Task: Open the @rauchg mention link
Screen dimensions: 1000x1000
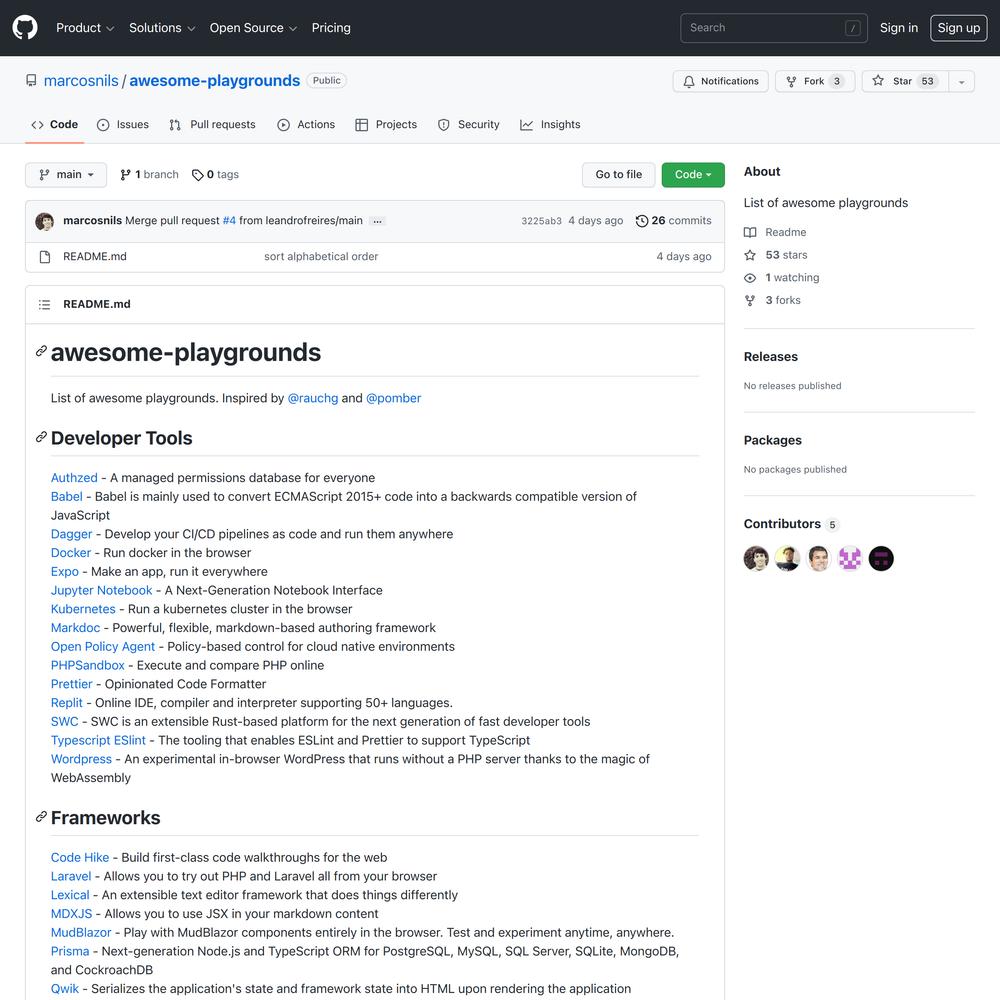Action: pyautogui.click(x=312, y=398)
